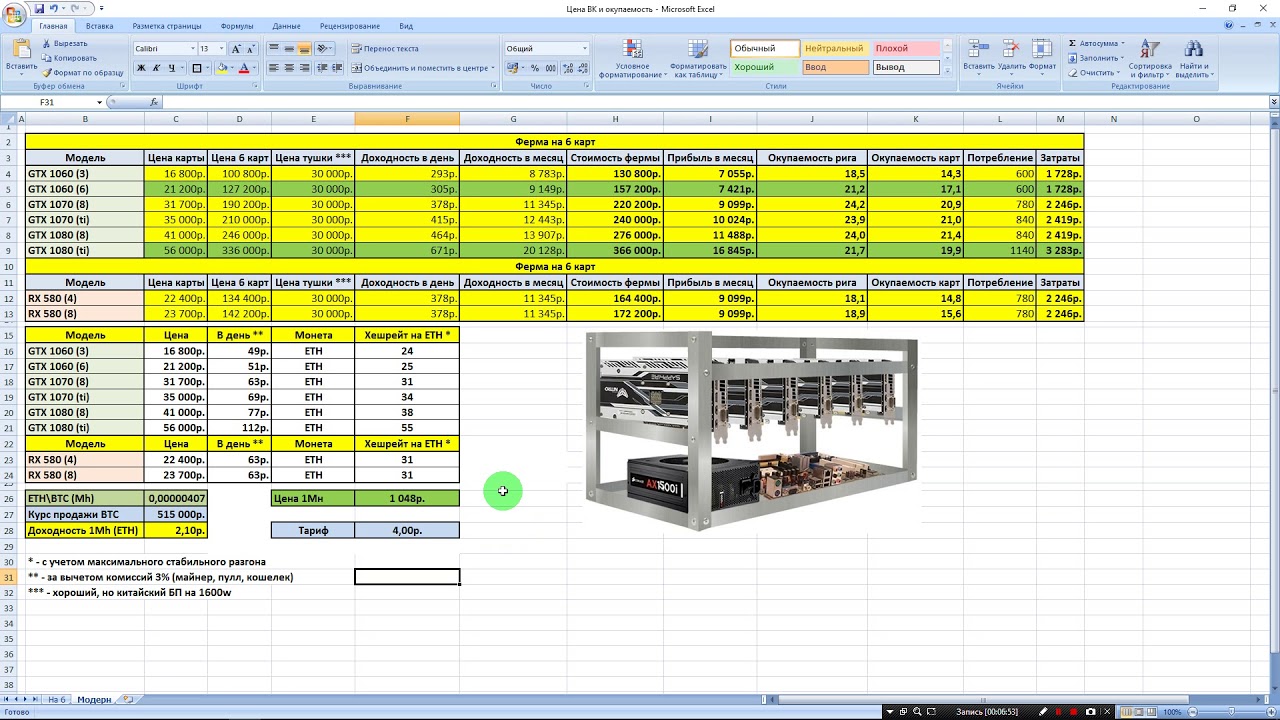
Task: Click the percent style icon
Action: 535,68
